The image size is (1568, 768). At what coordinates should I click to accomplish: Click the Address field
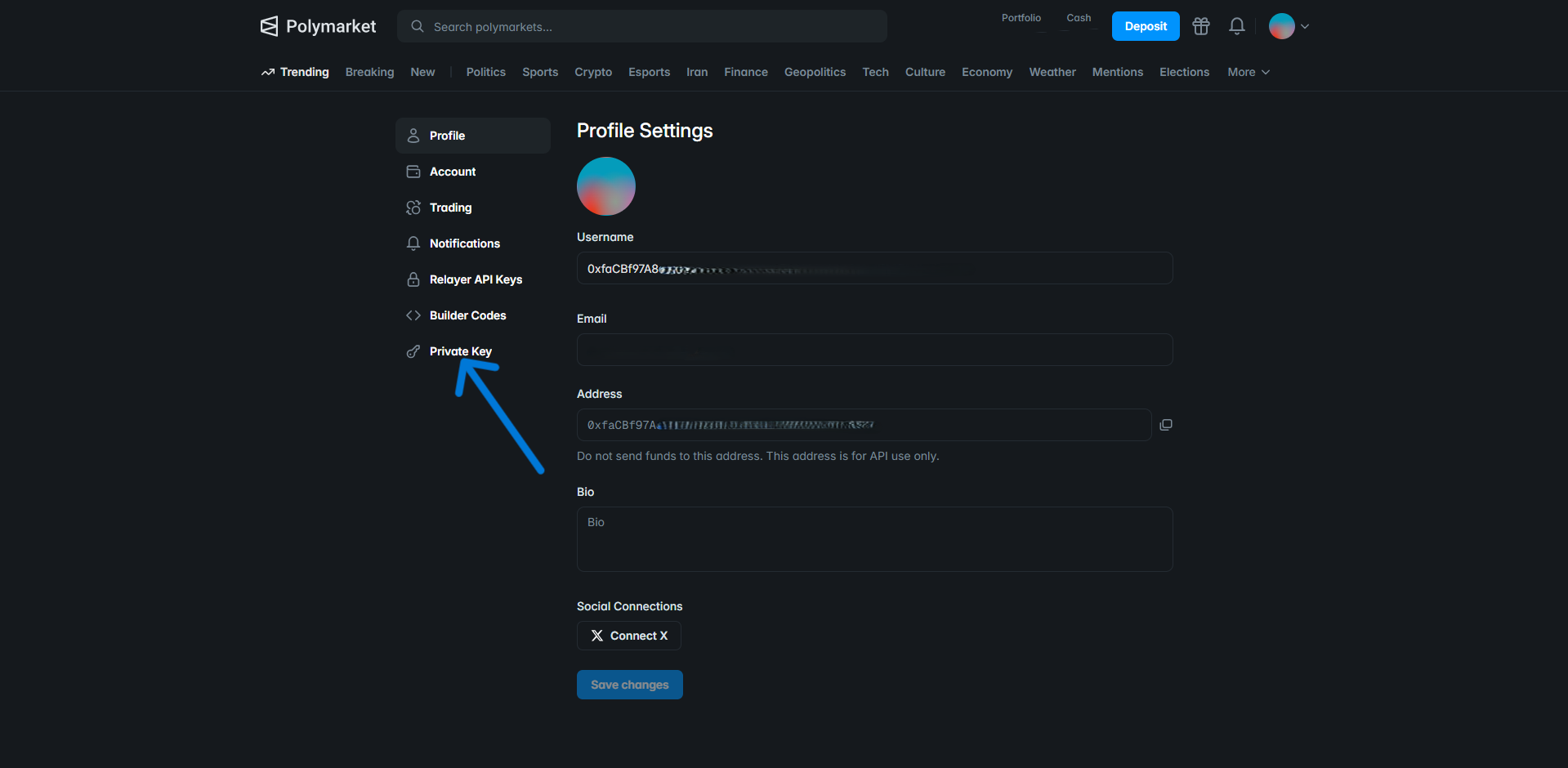point(864,425)
